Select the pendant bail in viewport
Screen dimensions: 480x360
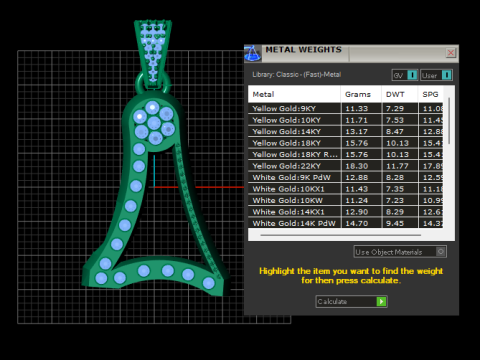click(153, 55)
